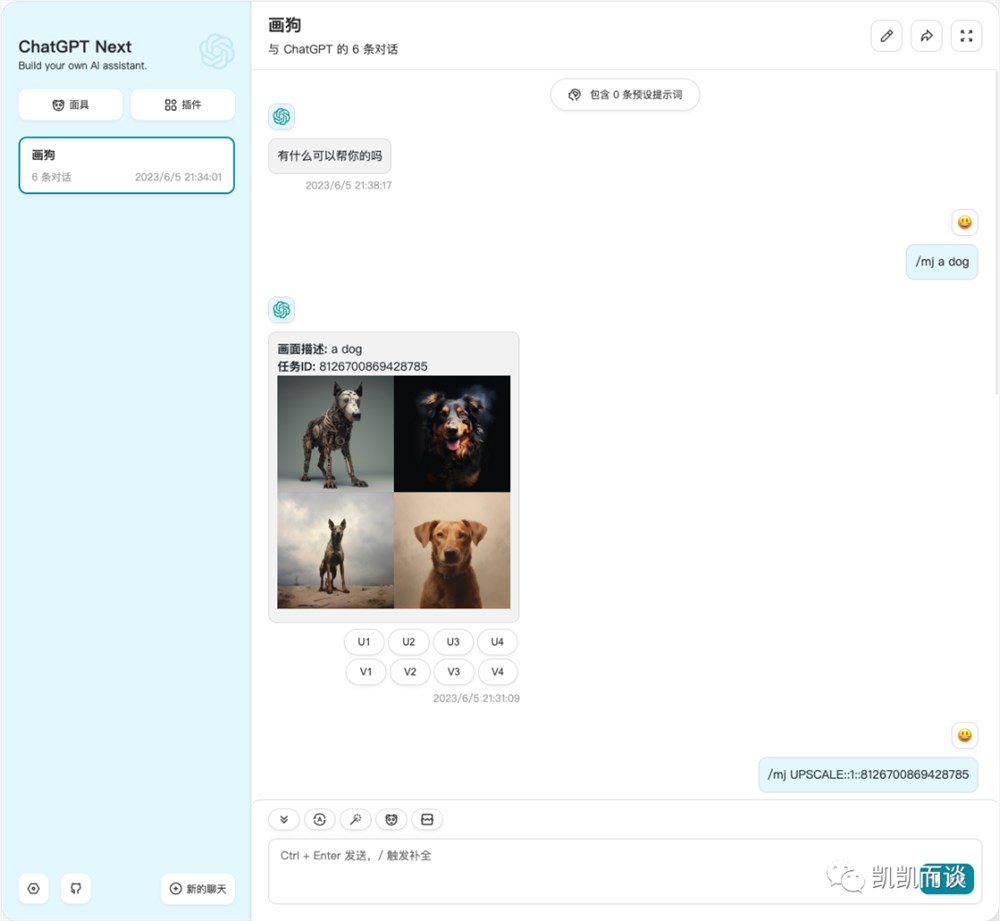Click the V3 variation button
Image resolution: width=1000 pixels, height=921 pixels.
tap(453, 672)
